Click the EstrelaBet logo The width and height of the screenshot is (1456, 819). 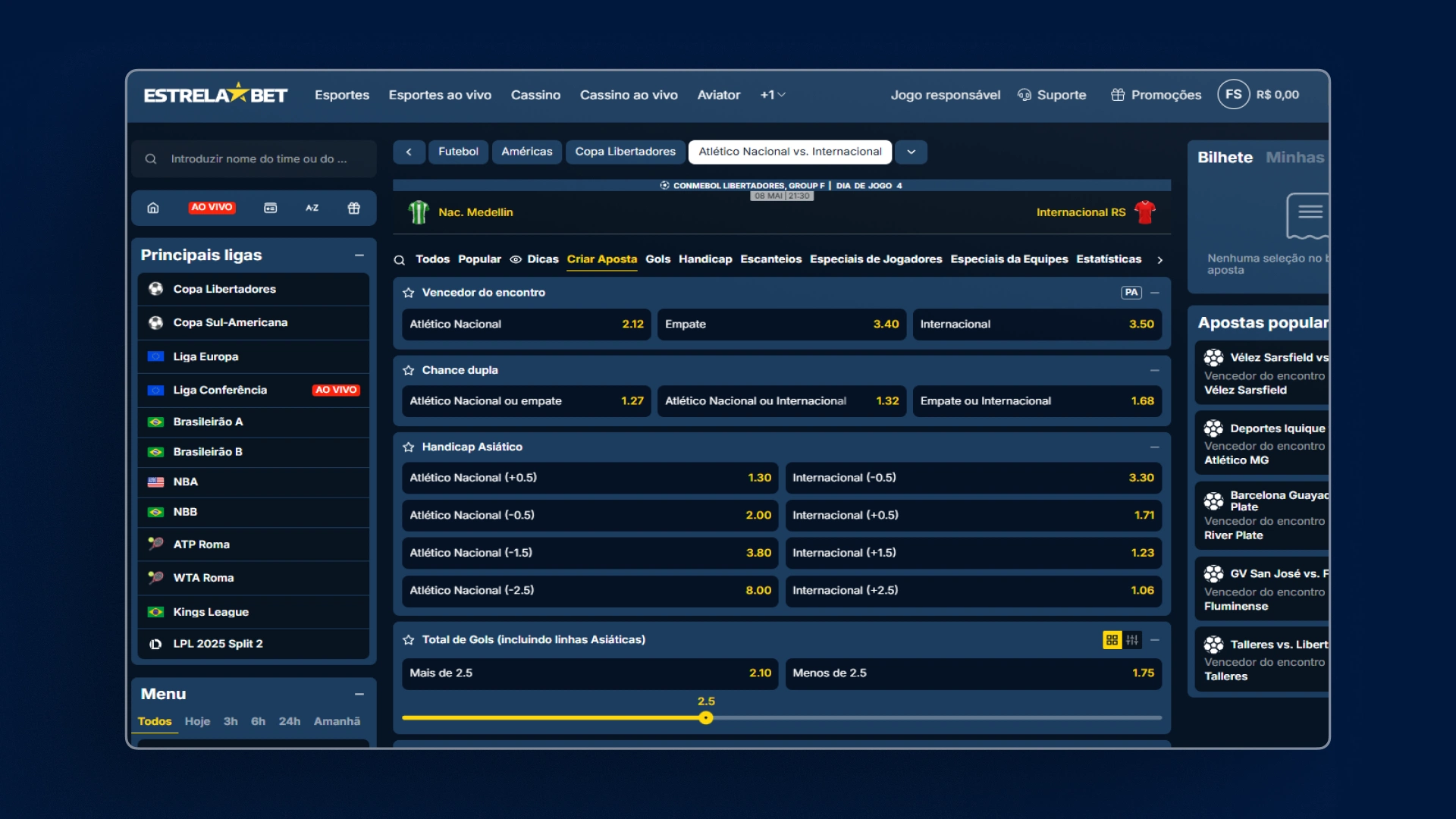(x=215, y=94)
